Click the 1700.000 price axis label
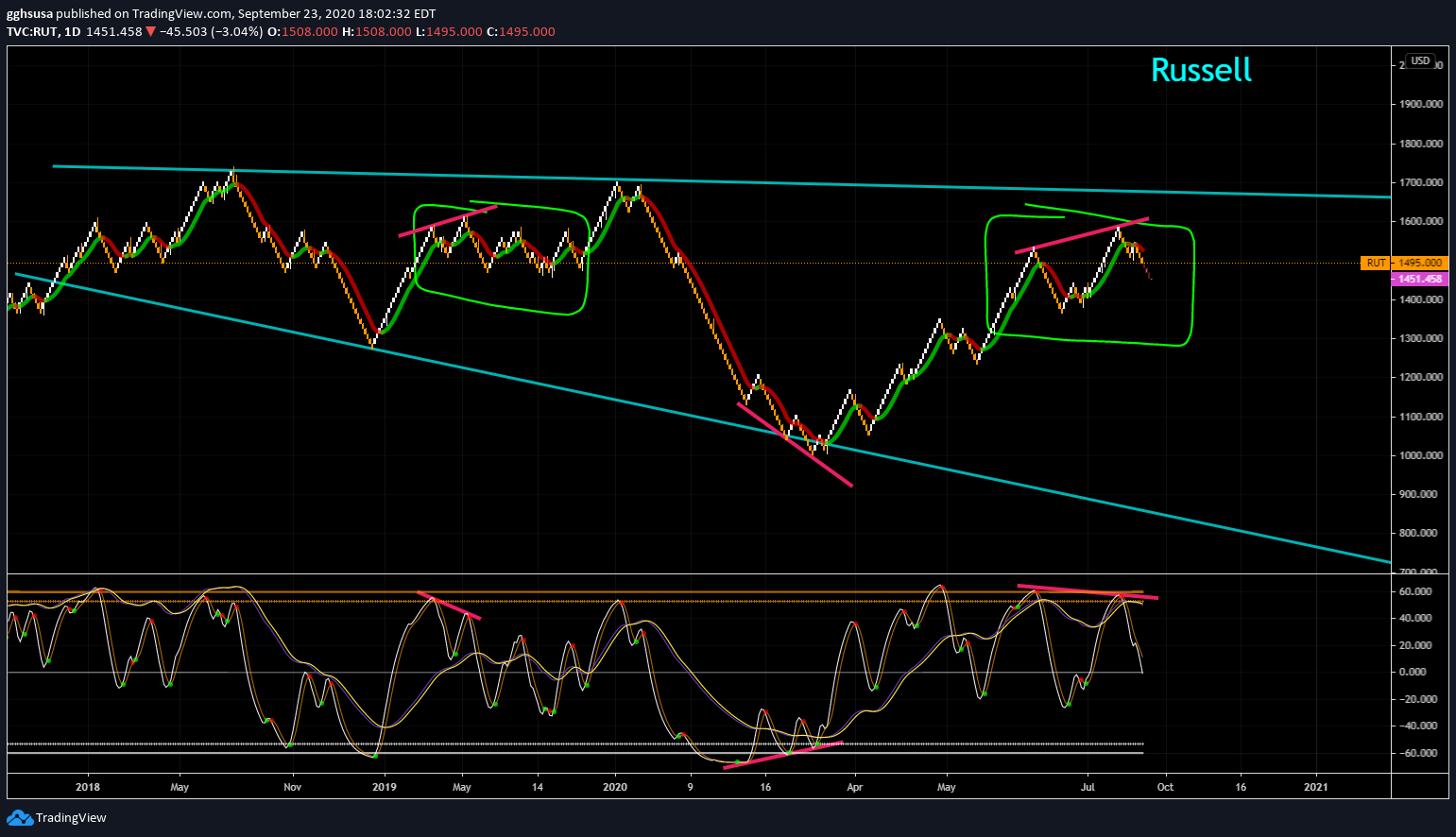 1420,182
